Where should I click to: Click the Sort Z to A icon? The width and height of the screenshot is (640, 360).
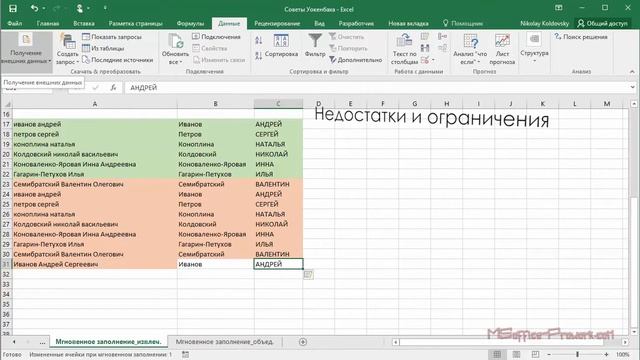259,56
